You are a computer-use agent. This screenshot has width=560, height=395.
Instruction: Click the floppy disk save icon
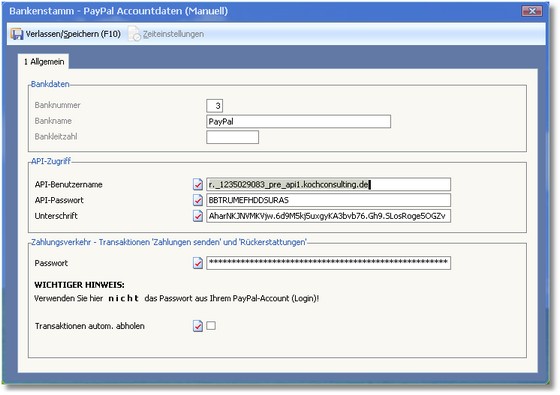click(17, 34)
